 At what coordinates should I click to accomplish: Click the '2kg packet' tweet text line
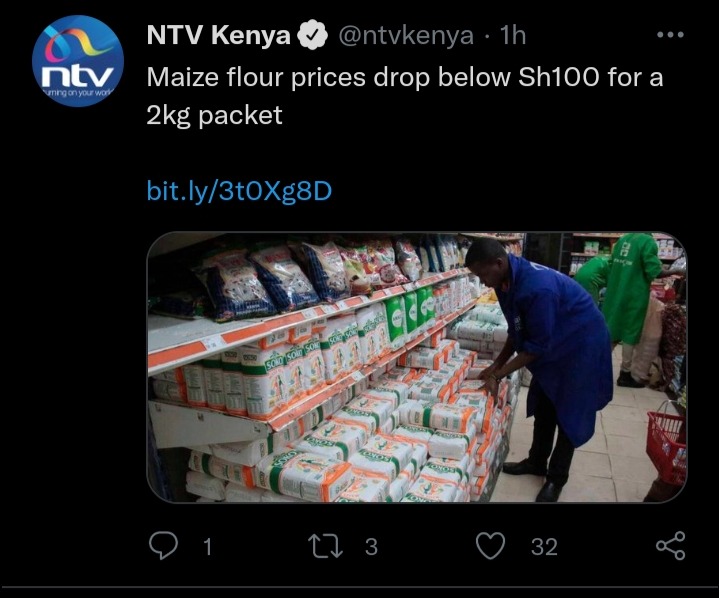point(215,115)
